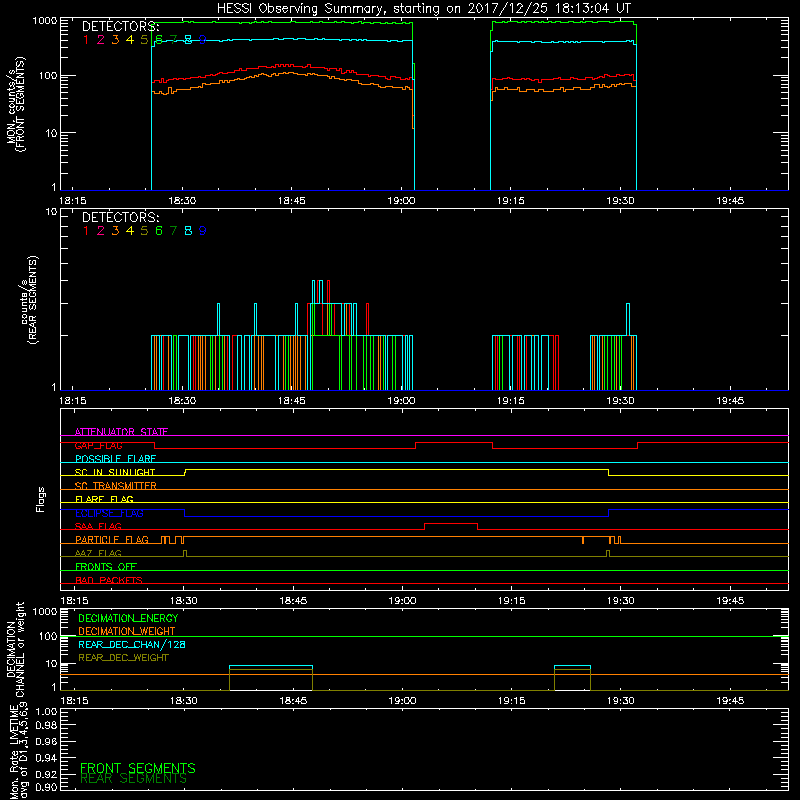Click 19:00 tick under front segments plot
Viewport: 800px width, 800px height.
pos(401,201)
